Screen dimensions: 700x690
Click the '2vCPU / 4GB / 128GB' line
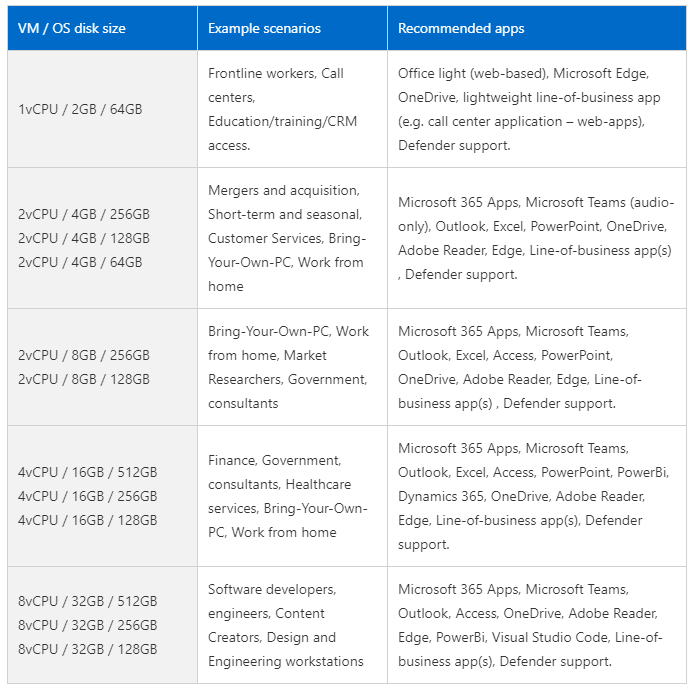point(84,238)
